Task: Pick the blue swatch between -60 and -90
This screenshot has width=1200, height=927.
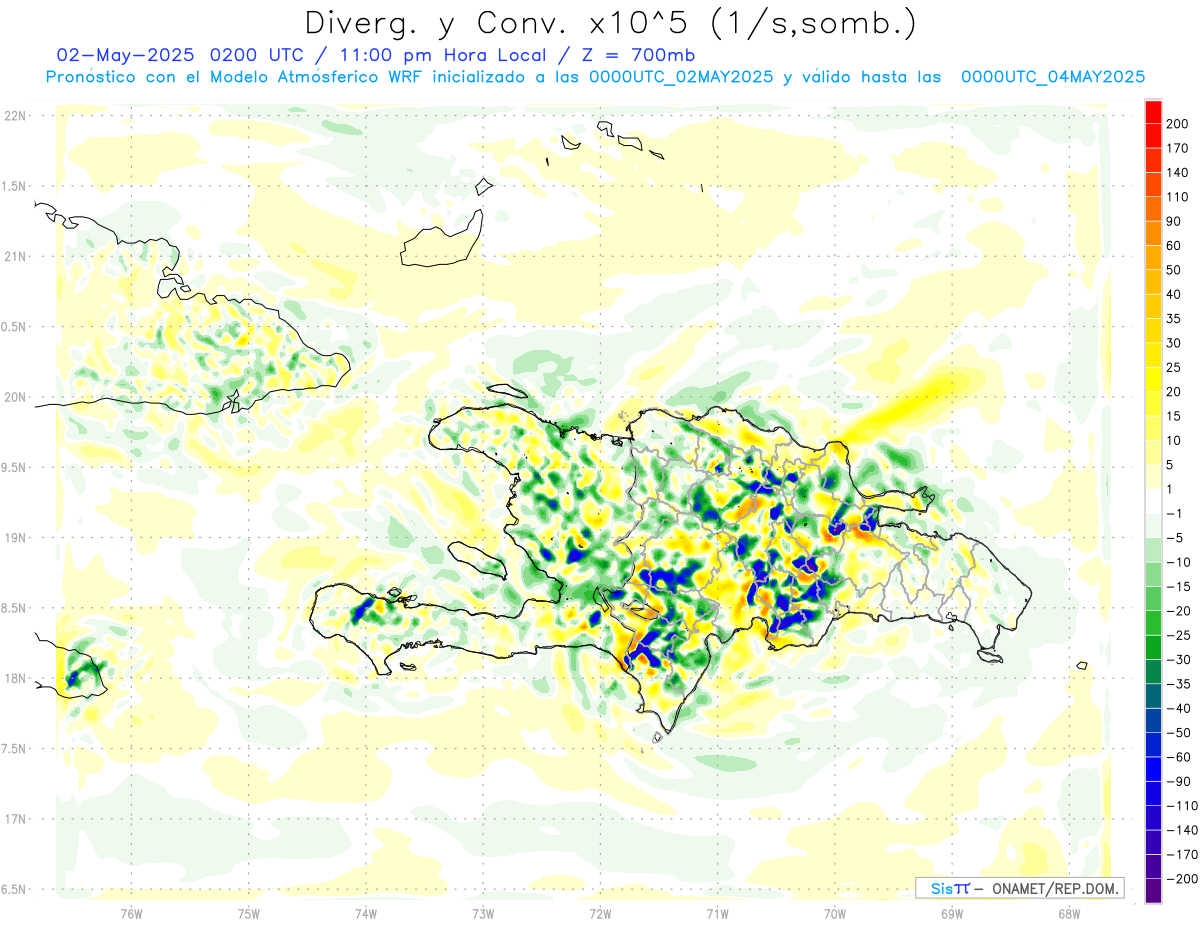Action: (x=1153, y=770)
